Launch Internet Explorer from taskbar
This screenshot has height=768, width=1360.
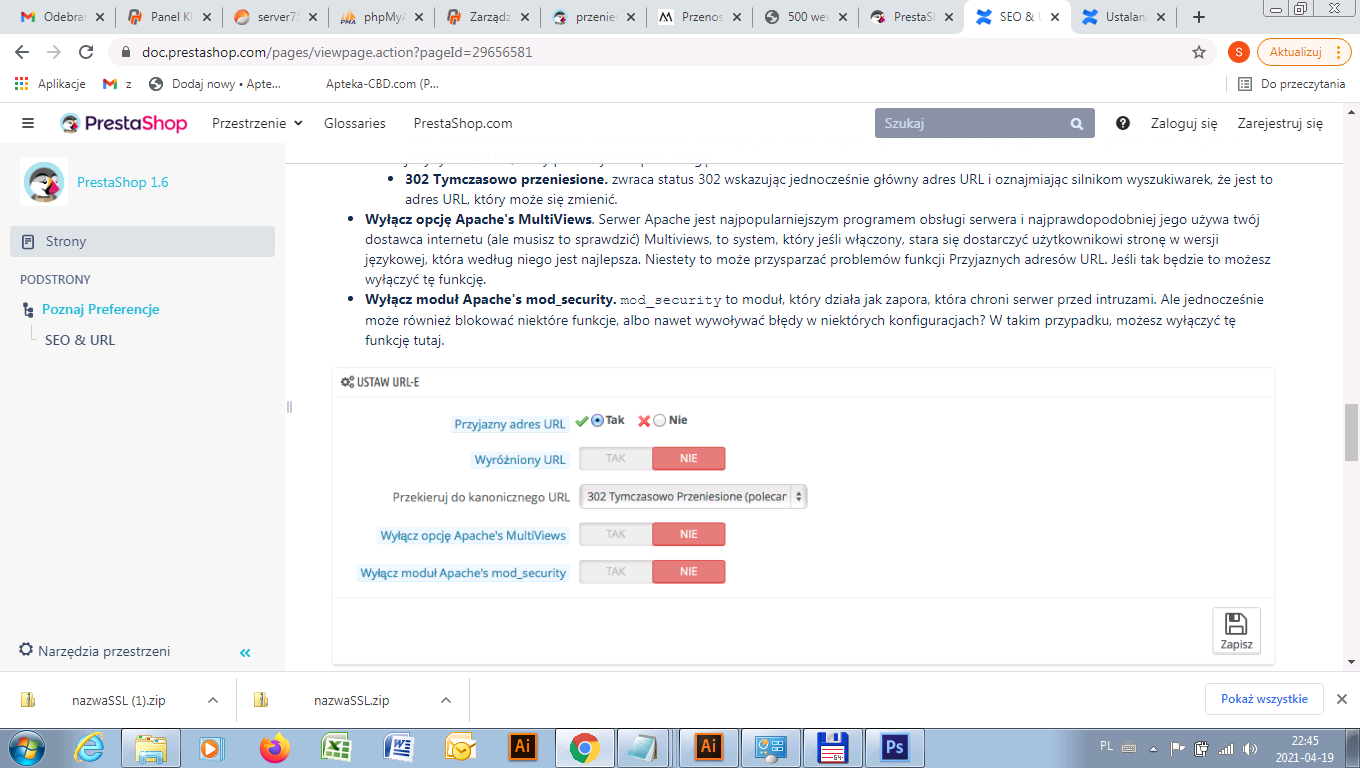[x=90, y=748]
